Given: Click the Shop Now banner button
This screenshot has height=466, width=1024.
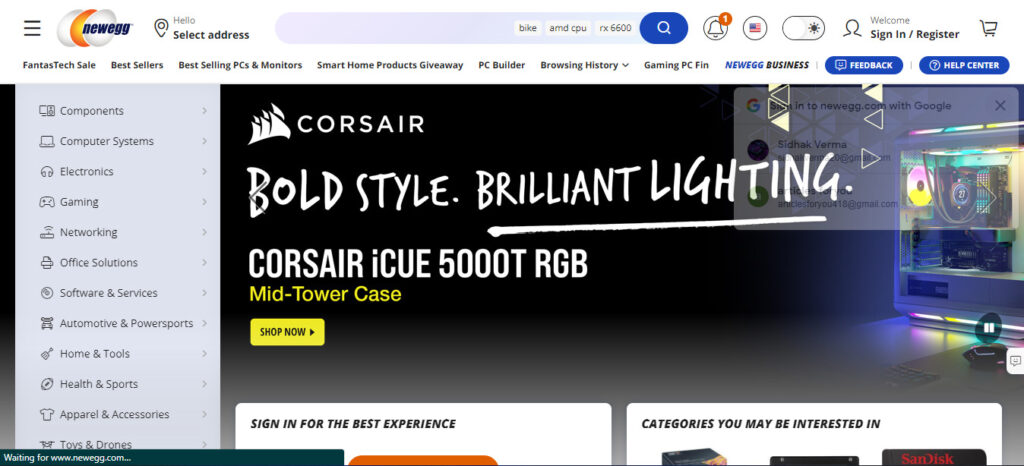Looking at the screenshot, I should coord(287,332).
